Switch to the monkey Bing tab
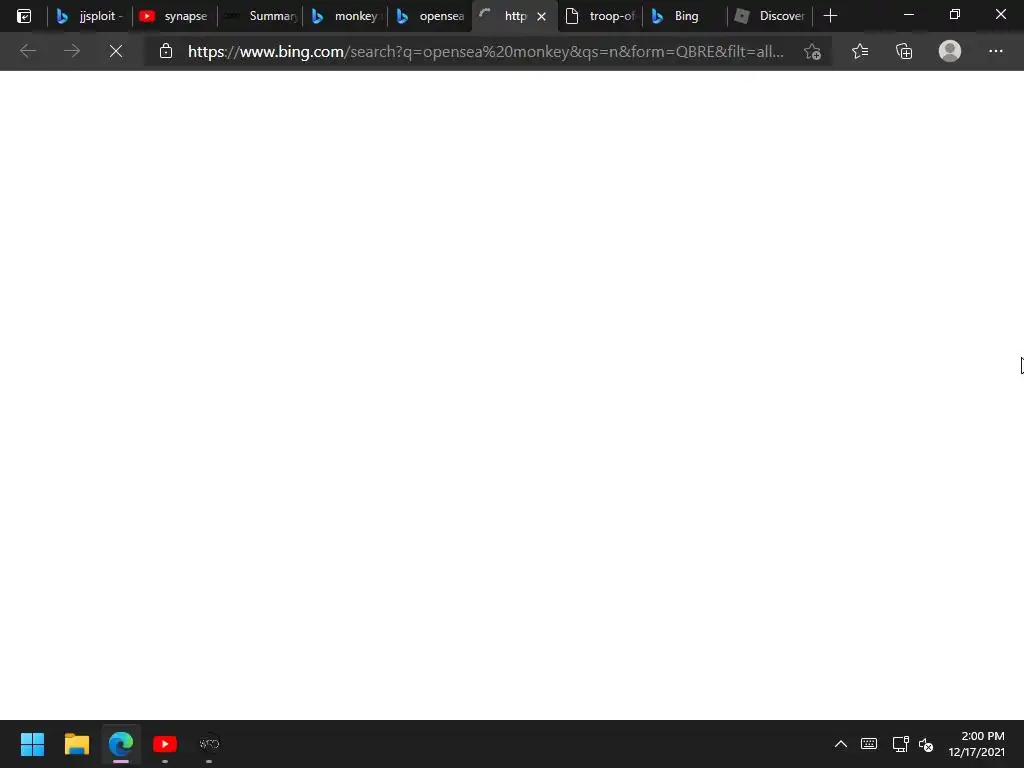Screen dimensions: 1024x768 (x=345, y=16)
